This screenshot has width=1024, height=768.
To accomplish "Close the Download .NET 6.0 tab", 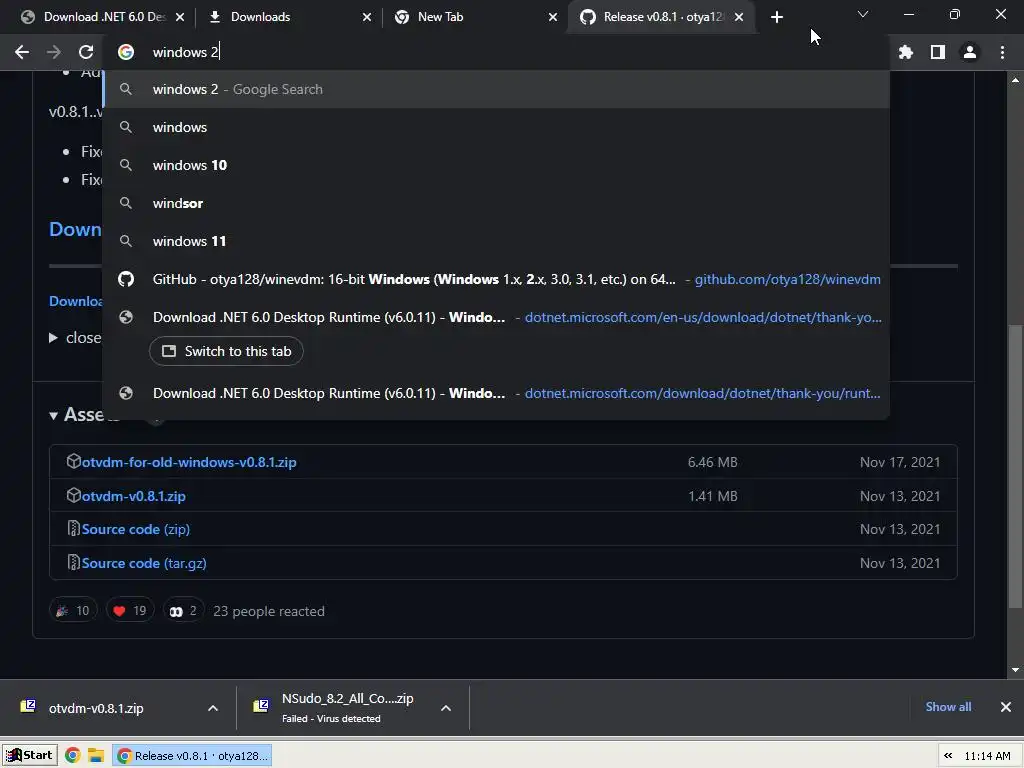I will pos(180,17).
